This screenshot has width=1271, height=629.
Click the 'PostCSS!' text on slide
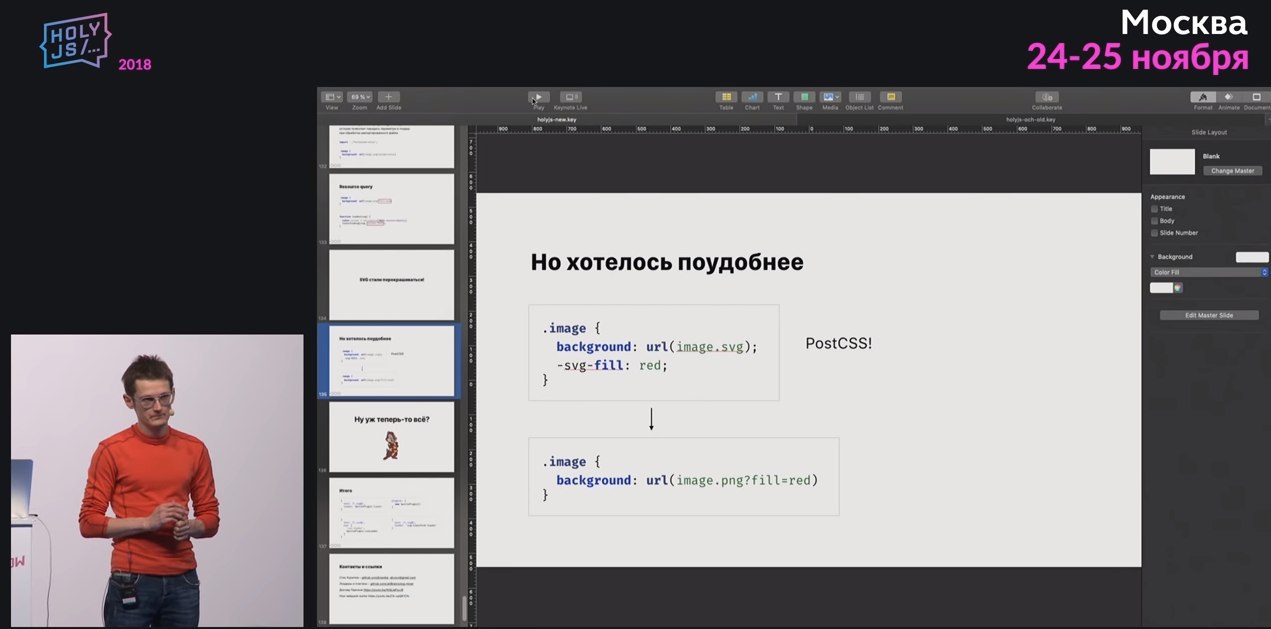(x=839, y=343)
